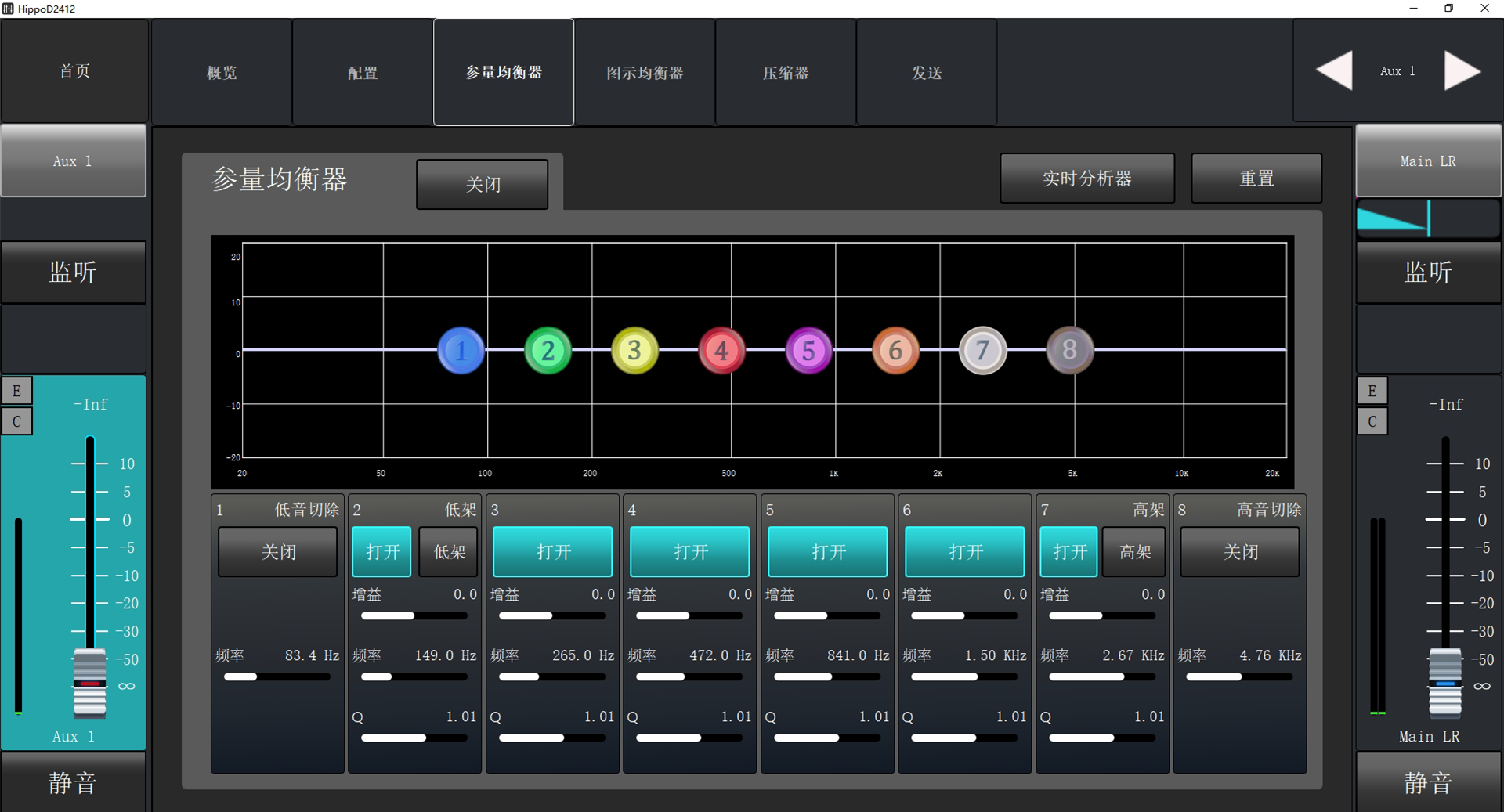Adjust band 4 frequency slider 472.0 Hz
Viewport: 1504px width, 812px height.
tap(690, 677)
